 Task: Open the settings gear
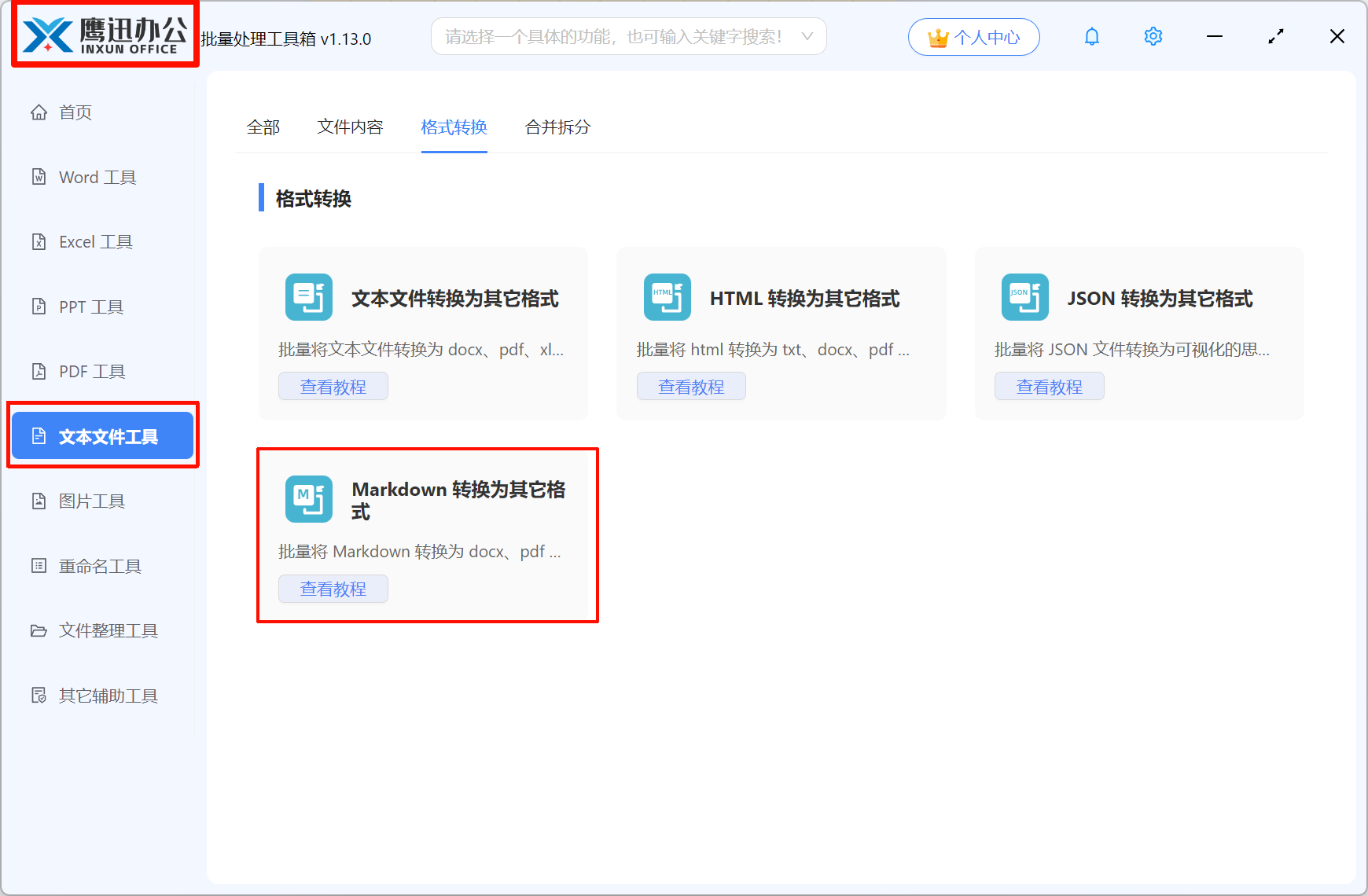click(x=1153, y=36)
